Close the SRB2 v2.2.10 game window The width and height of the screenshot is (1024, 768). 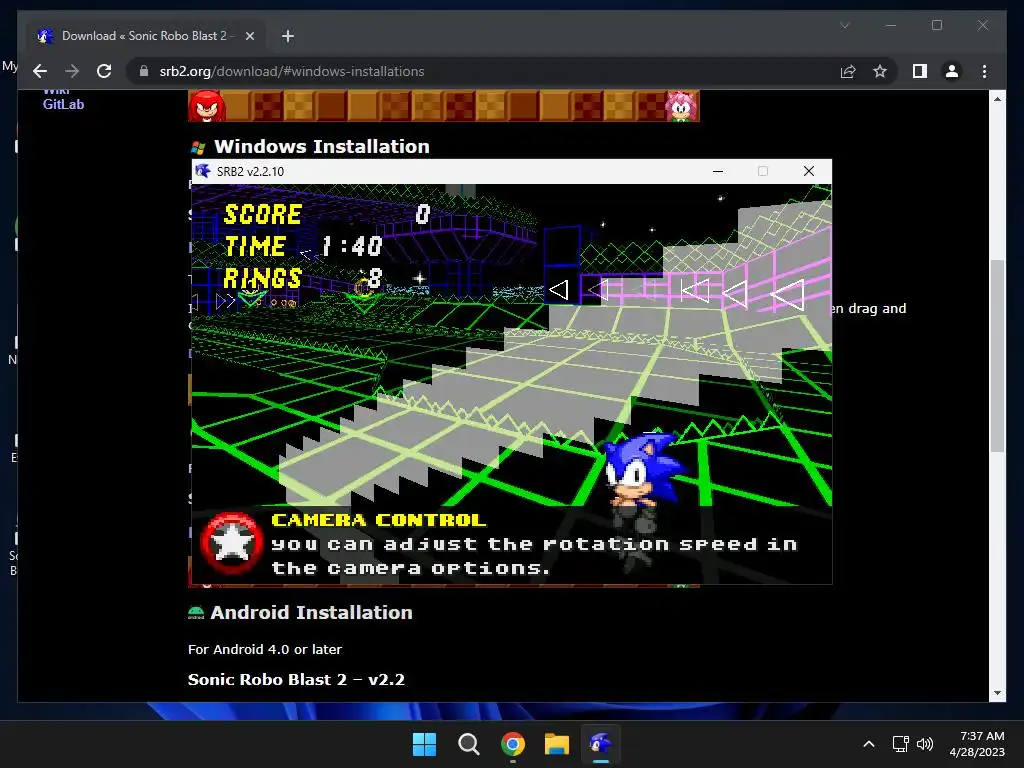coord(808,171)
